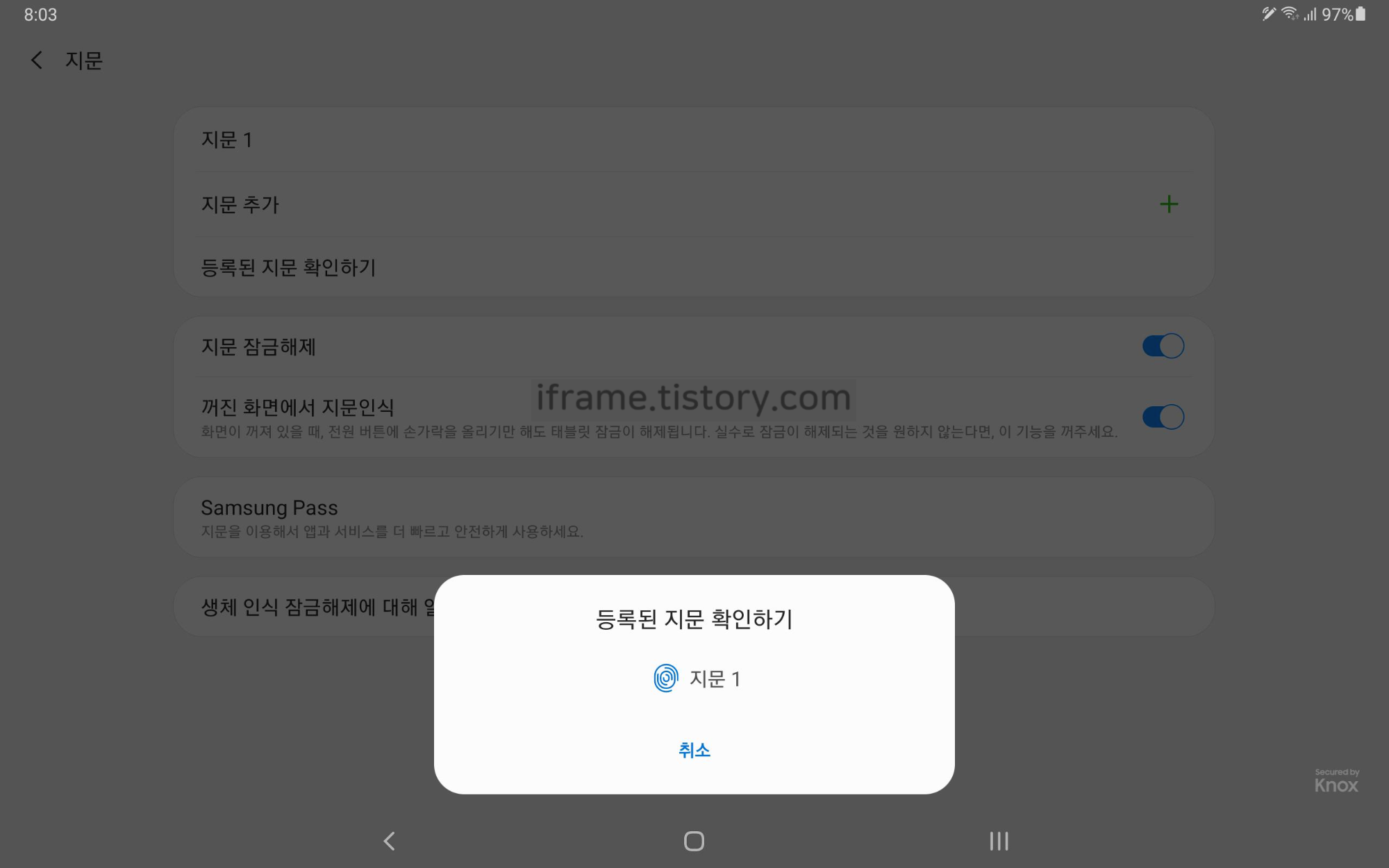Tap the battery icon in status bar
This screenshot has width=1389, height=868.
click(1361, 14)
